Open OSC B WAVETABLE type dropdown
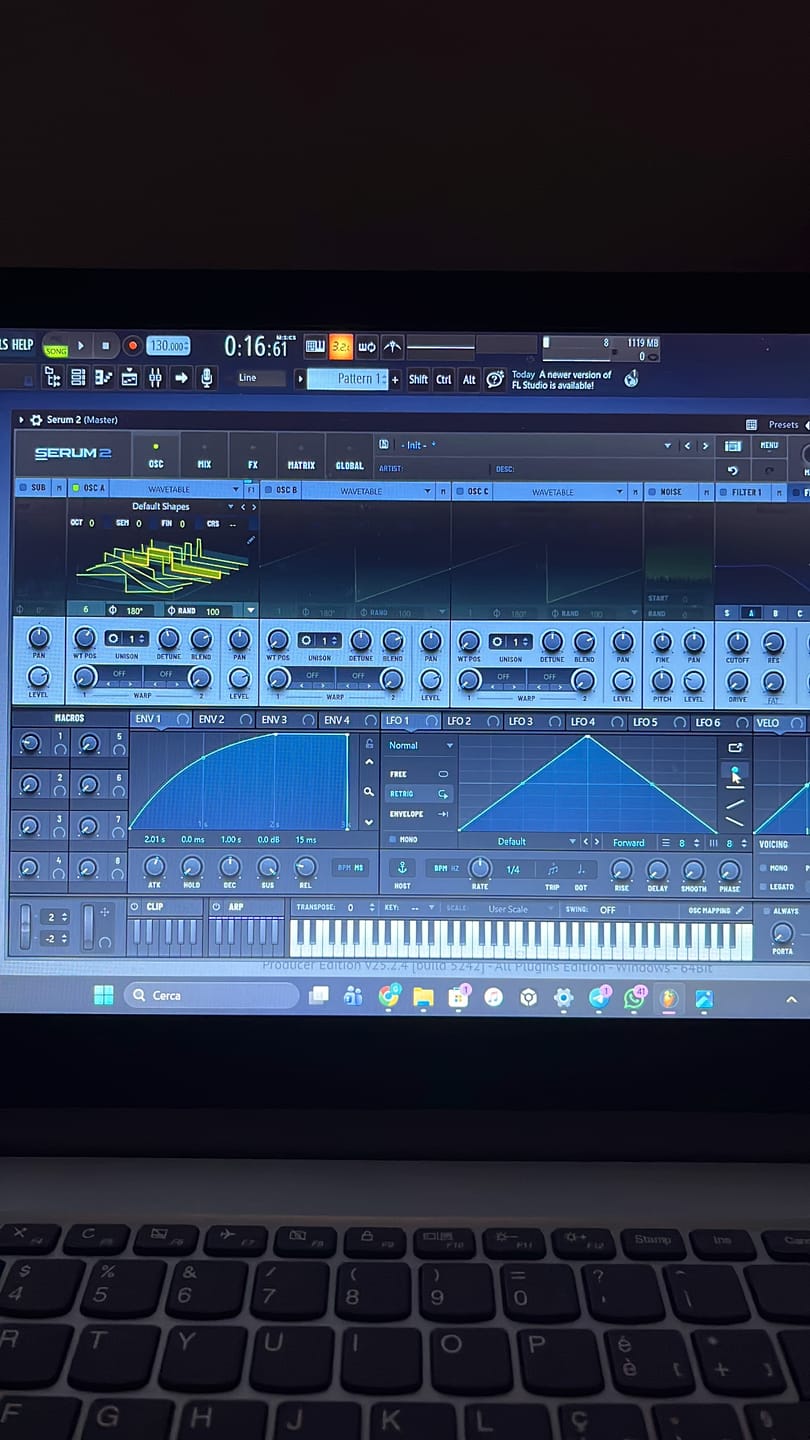810x1440 pixels. click(367, 491)
